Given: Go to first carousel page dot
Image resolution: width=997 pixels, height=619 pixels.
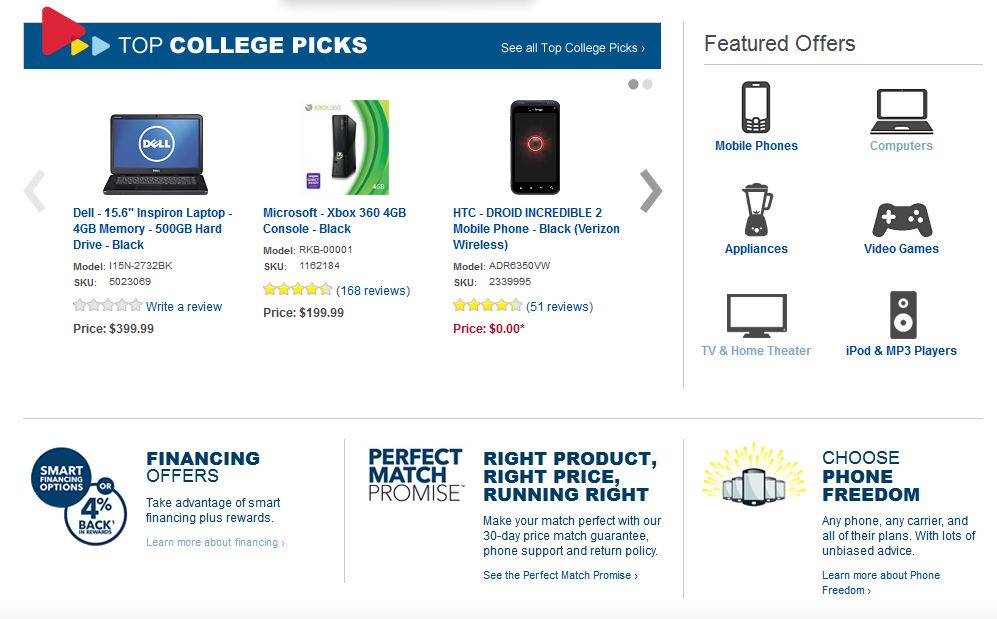Looking at the screenshot, I should pos(633,85).
